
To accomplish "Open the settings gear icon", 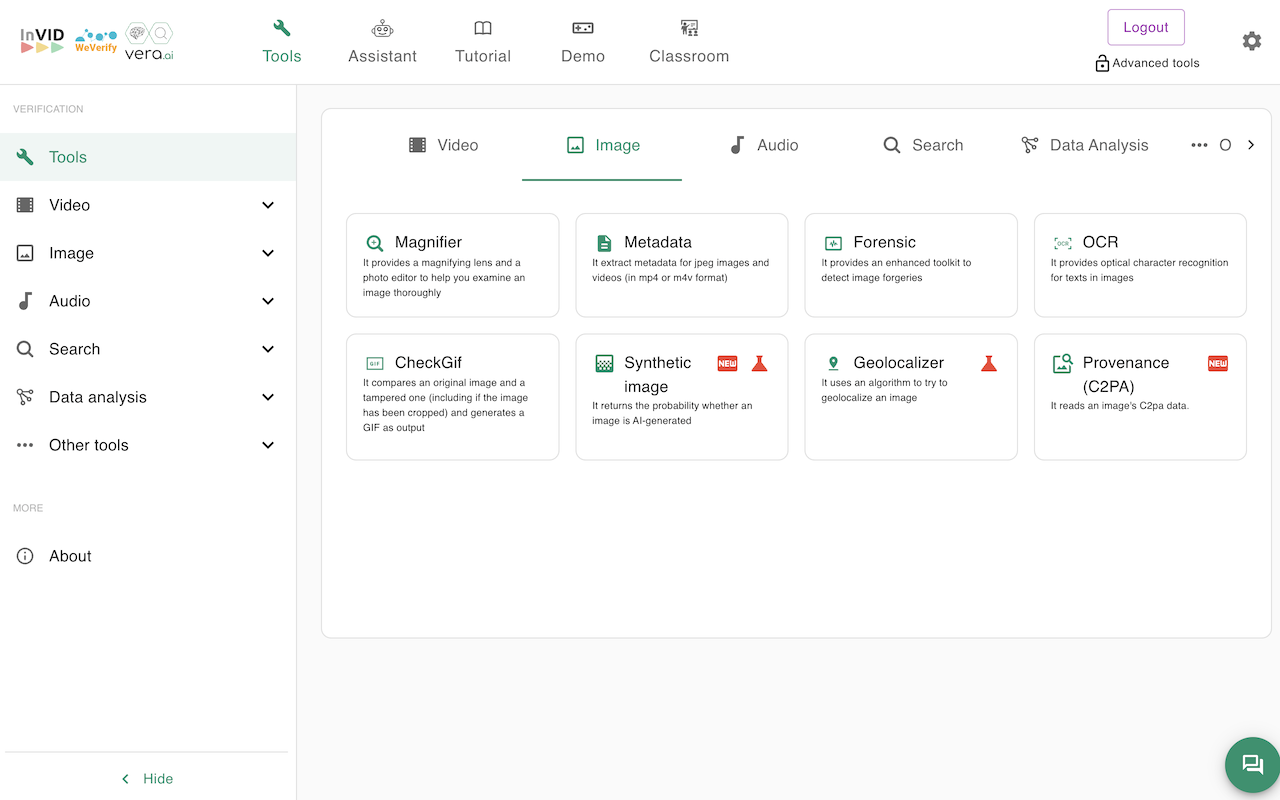I will tap(1251, 41).
